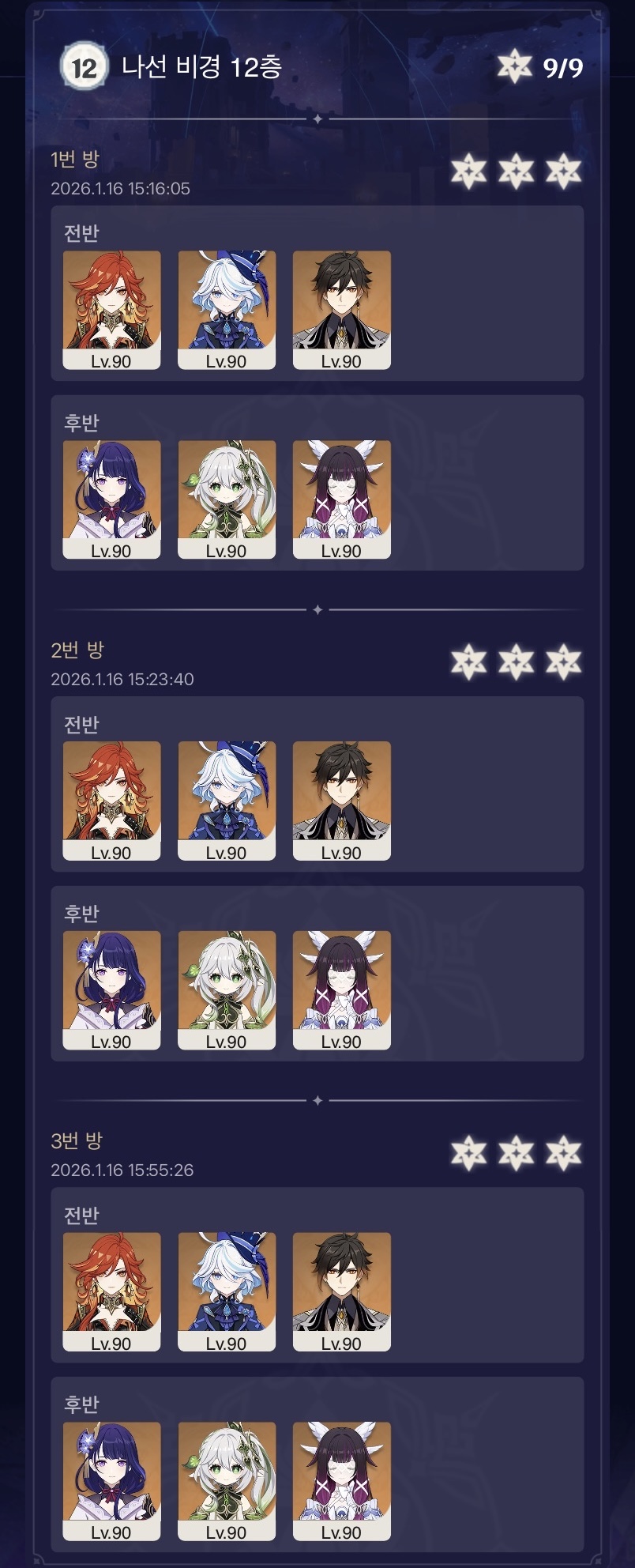Select purple-haired character in Chamber 2 second half
The height and width of the screenshot is (1568, 635).
111,990
